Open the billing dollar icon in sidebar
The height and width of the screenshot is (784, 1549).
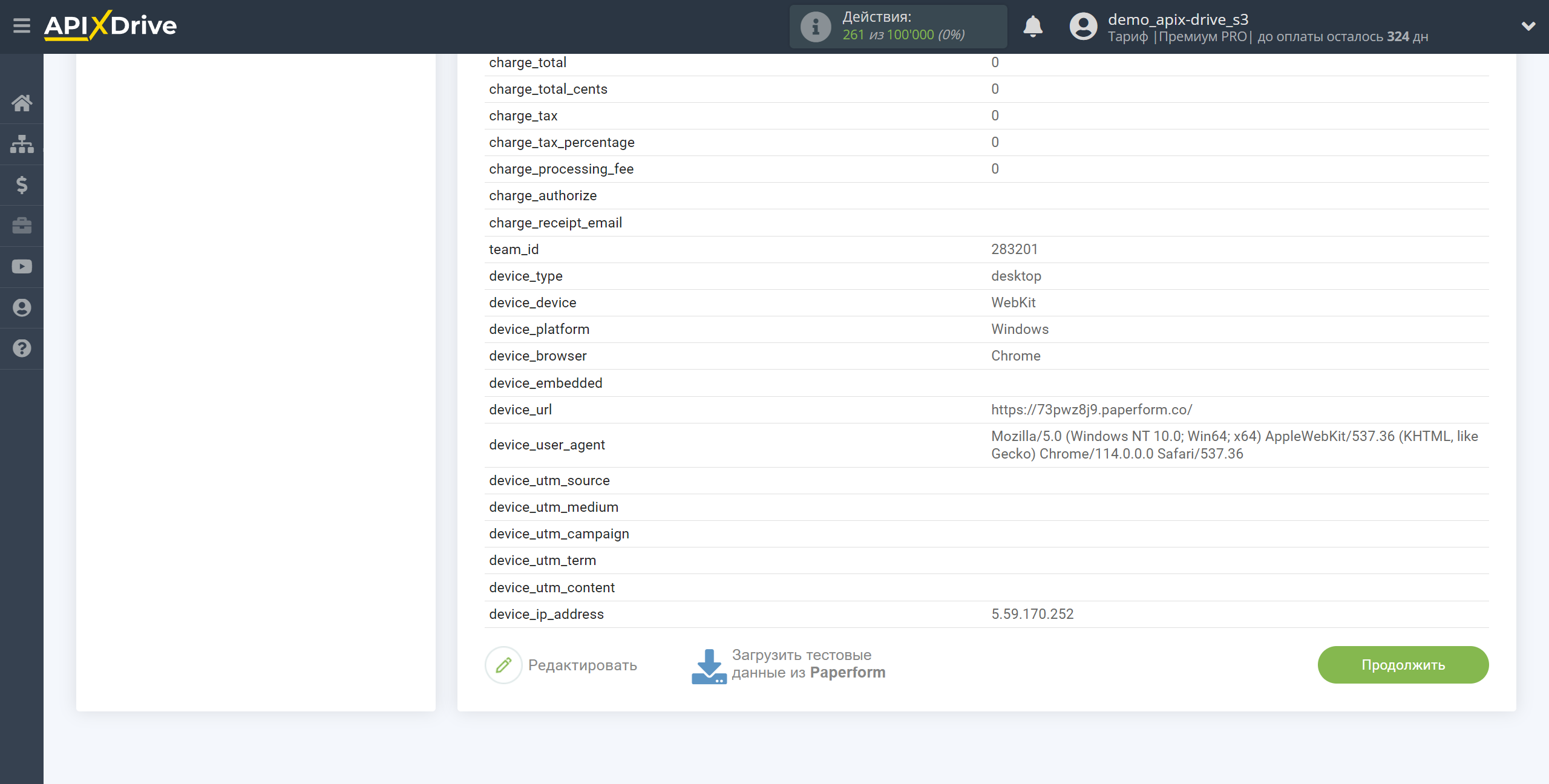[x=22, y=185]
